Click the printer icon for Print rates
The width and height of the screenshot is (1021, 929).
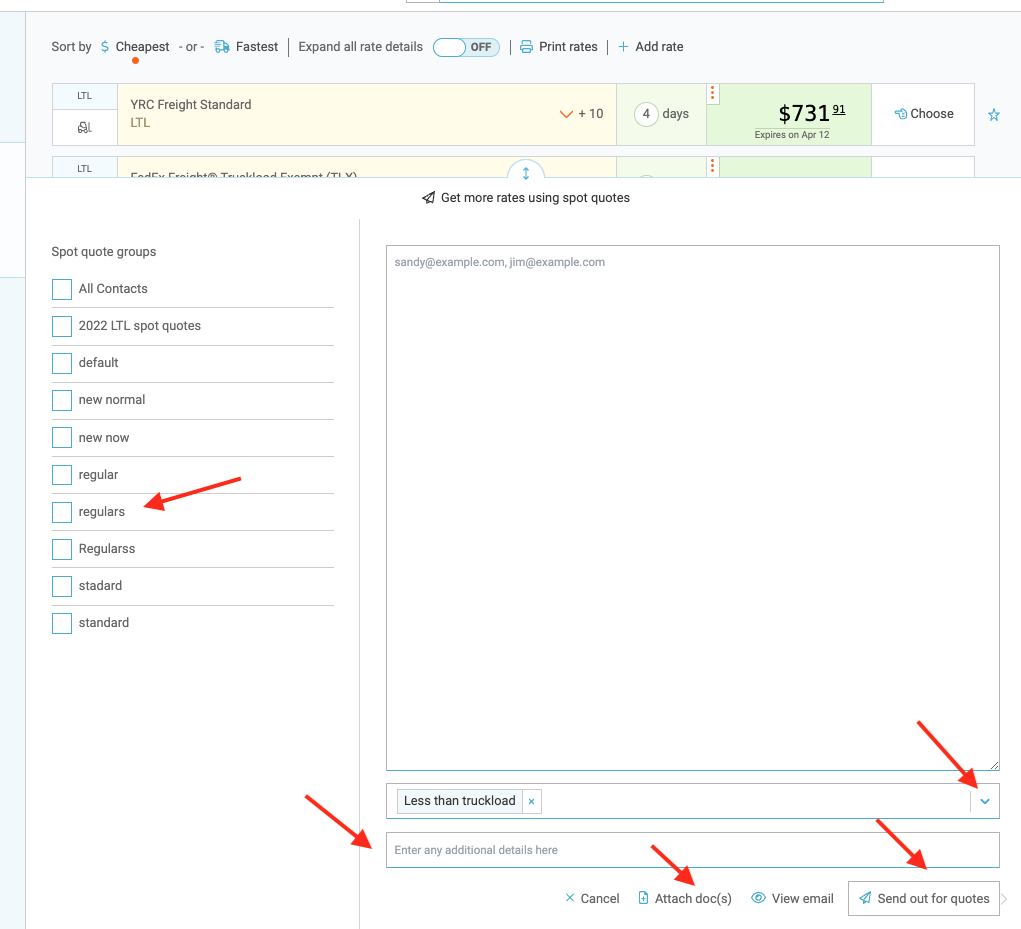click(x=526, y=47)
